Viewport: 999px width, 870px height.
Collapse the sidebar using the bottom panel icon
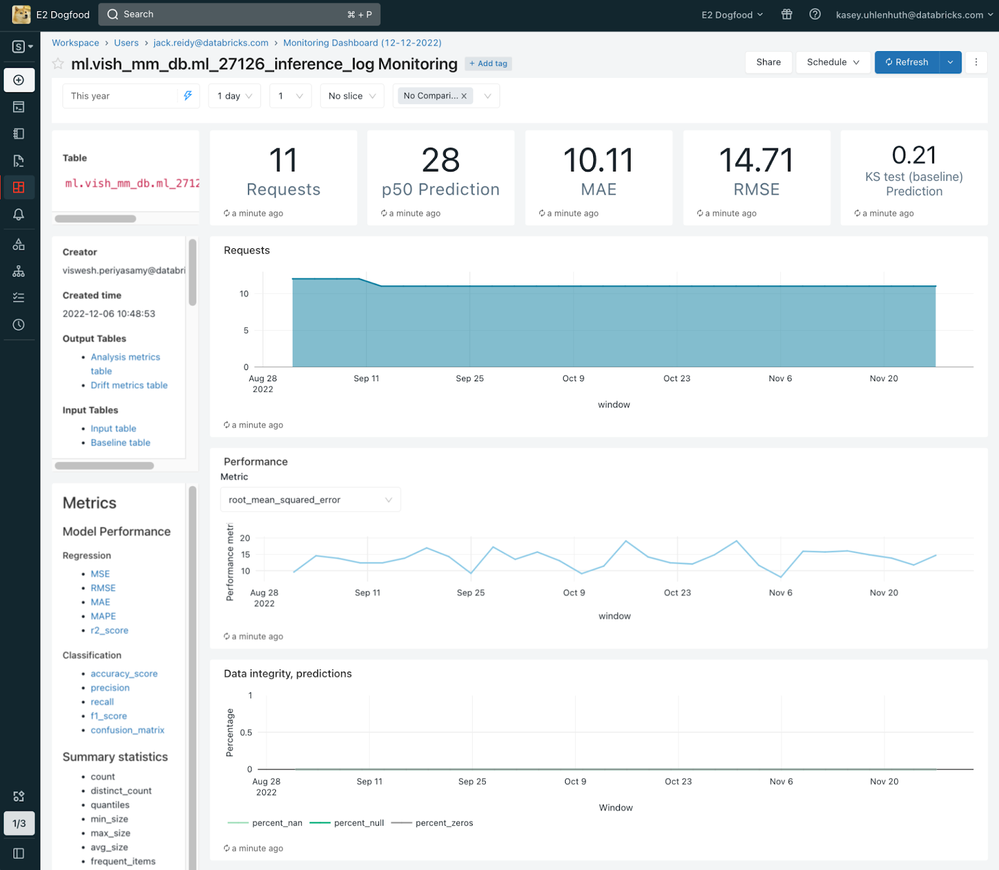[x=19, y=853]
